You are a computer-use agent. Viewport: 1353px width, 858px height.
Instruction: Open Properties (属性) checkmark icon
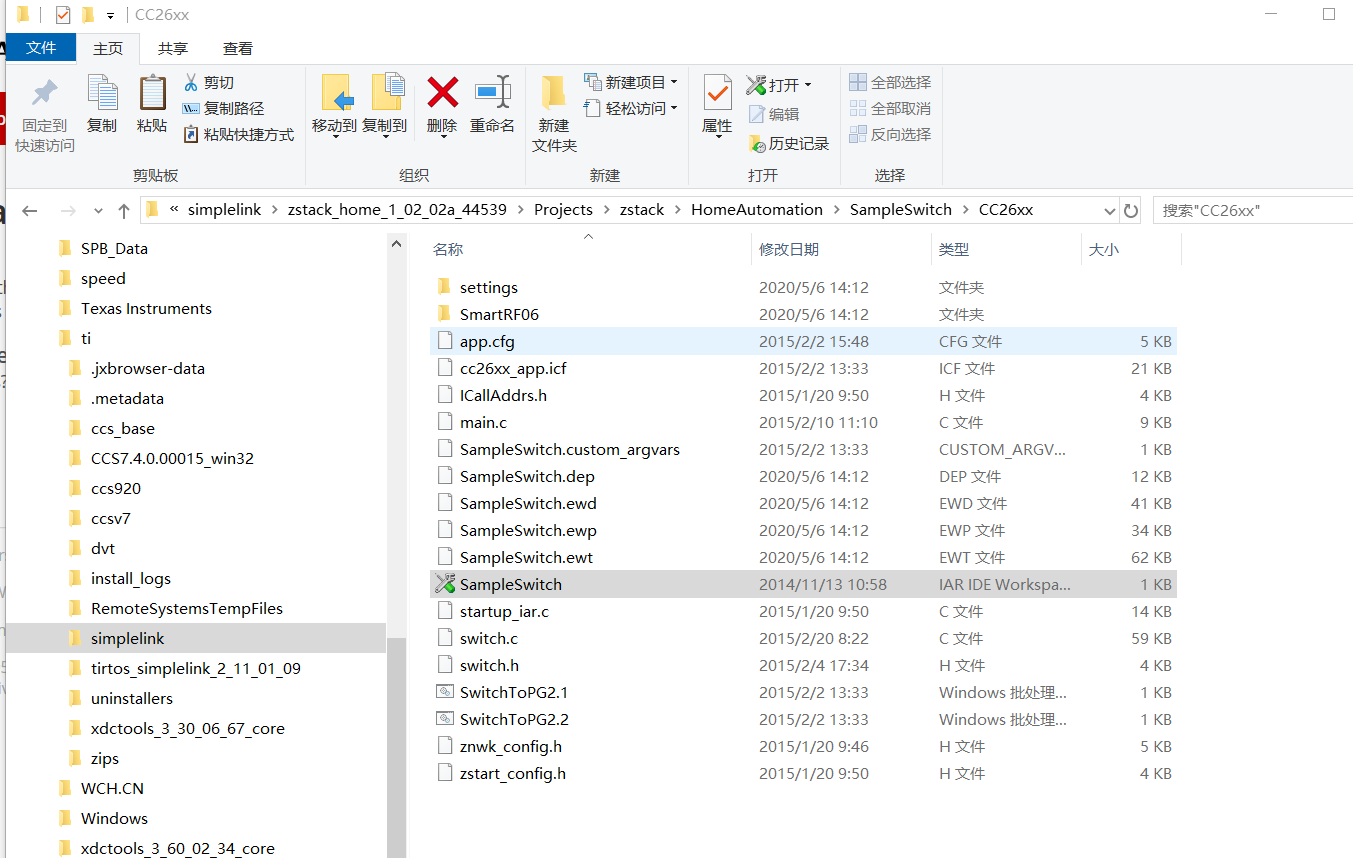pyautogui.click(x=717, y=93)
